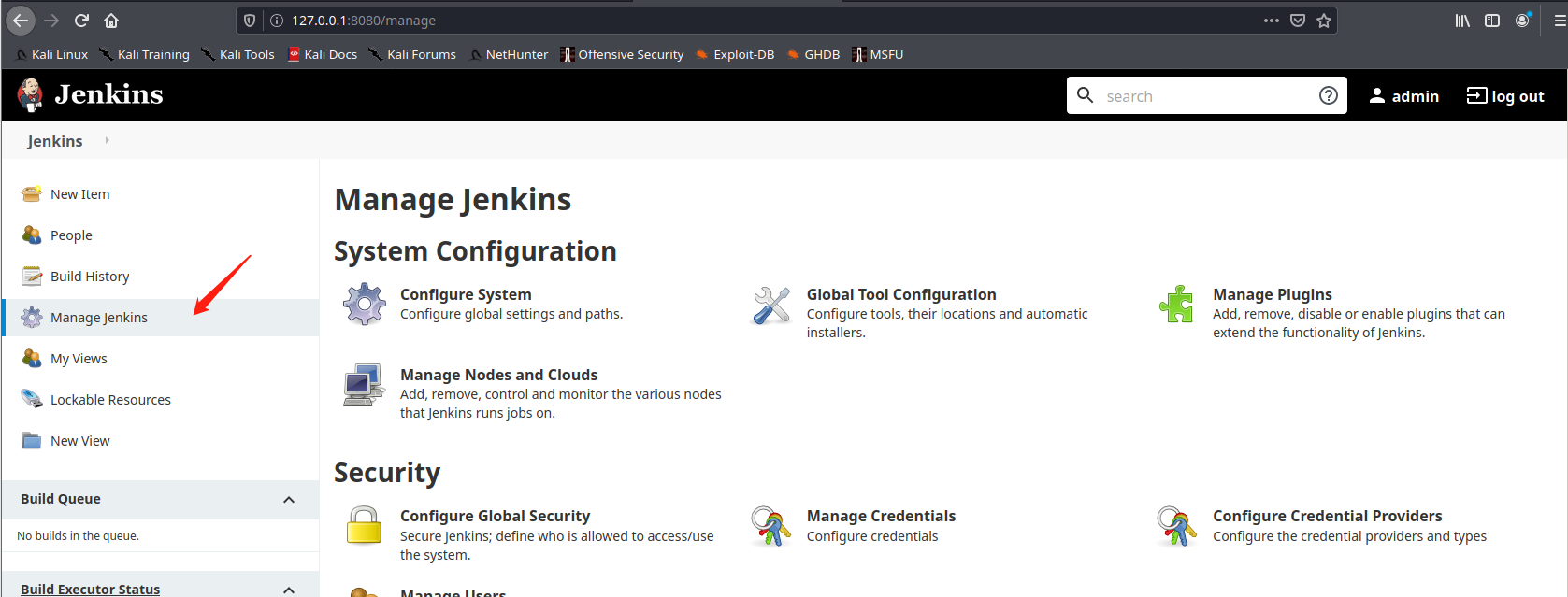Open the Kali Training bookmark
Screen dimensions: 1568x597
(144, 54)
